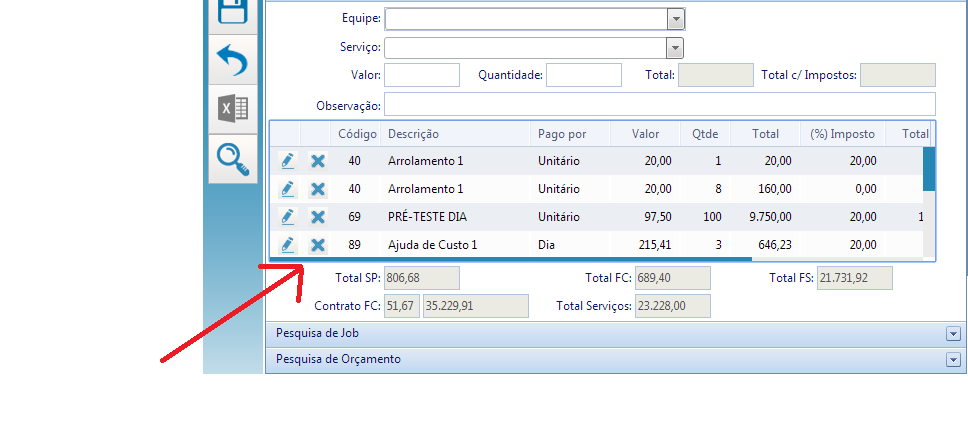Click cell Ajuda de Custo 1
Image resolution: width=968 pixels, height=426 pixels.
coord(432,245)
